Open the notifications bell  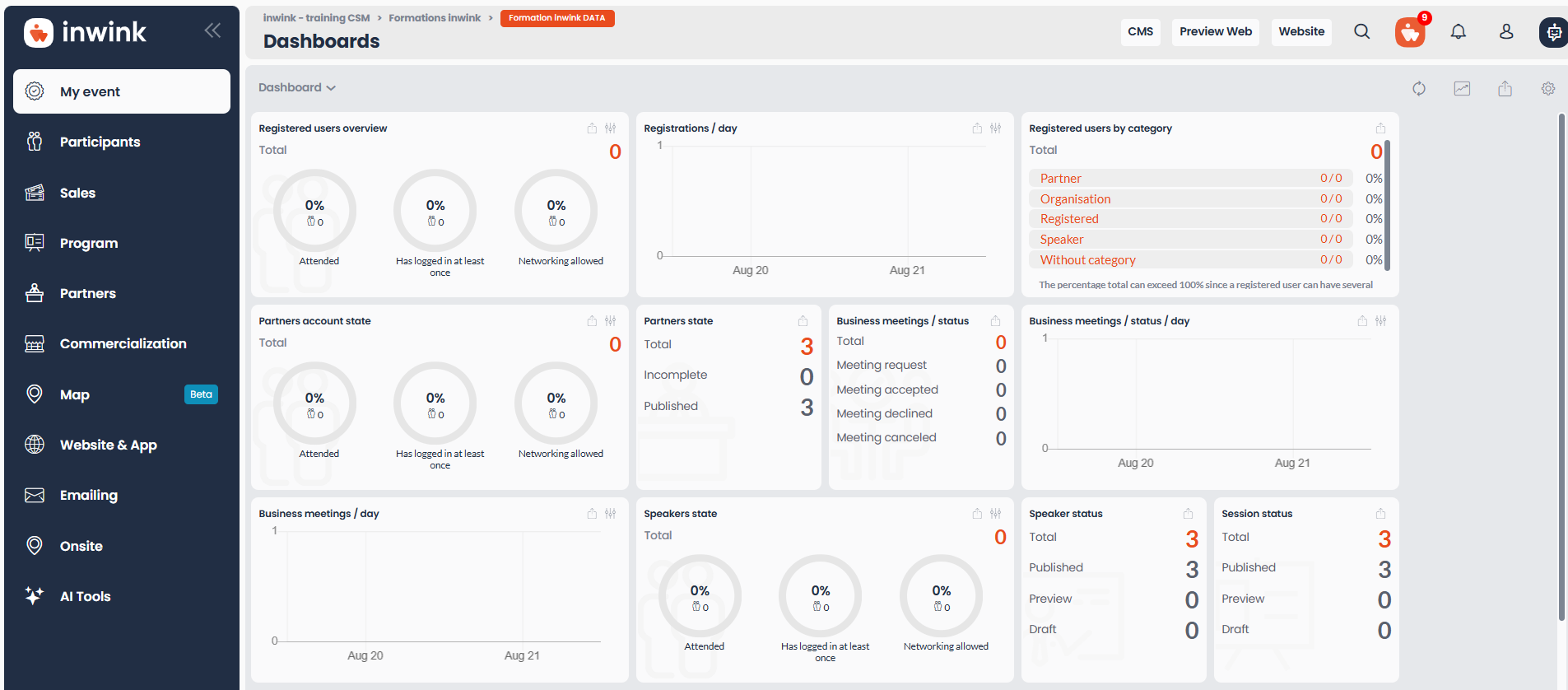1459,31
